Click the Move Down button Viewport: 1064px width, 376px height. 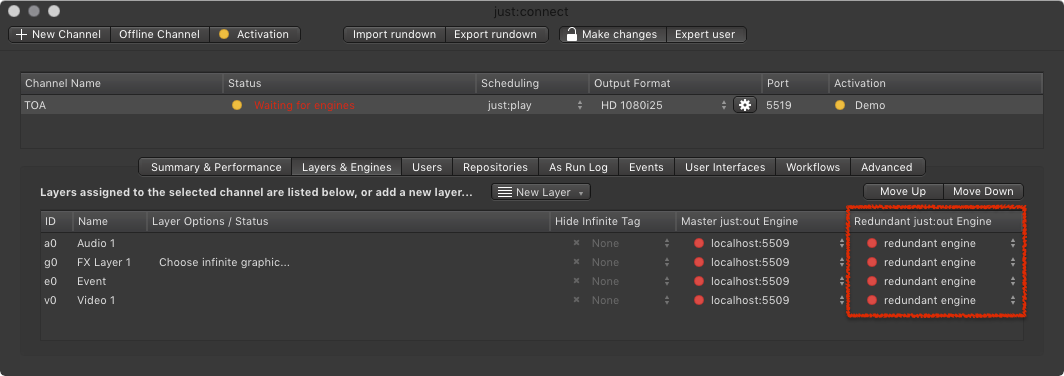tap(983, 191)
